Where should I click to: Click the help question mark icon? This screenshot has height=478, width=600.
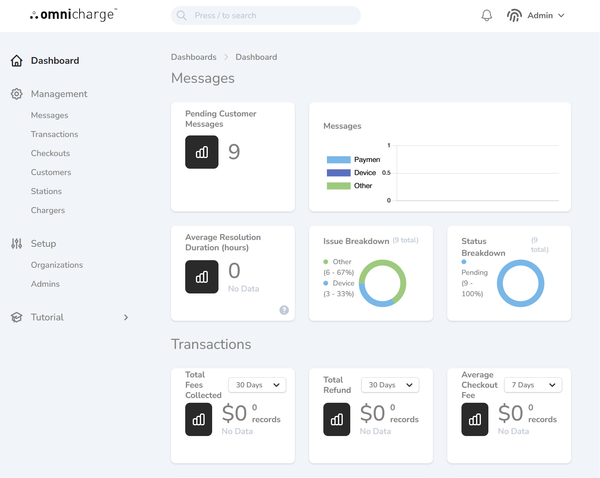pos(284,310)
